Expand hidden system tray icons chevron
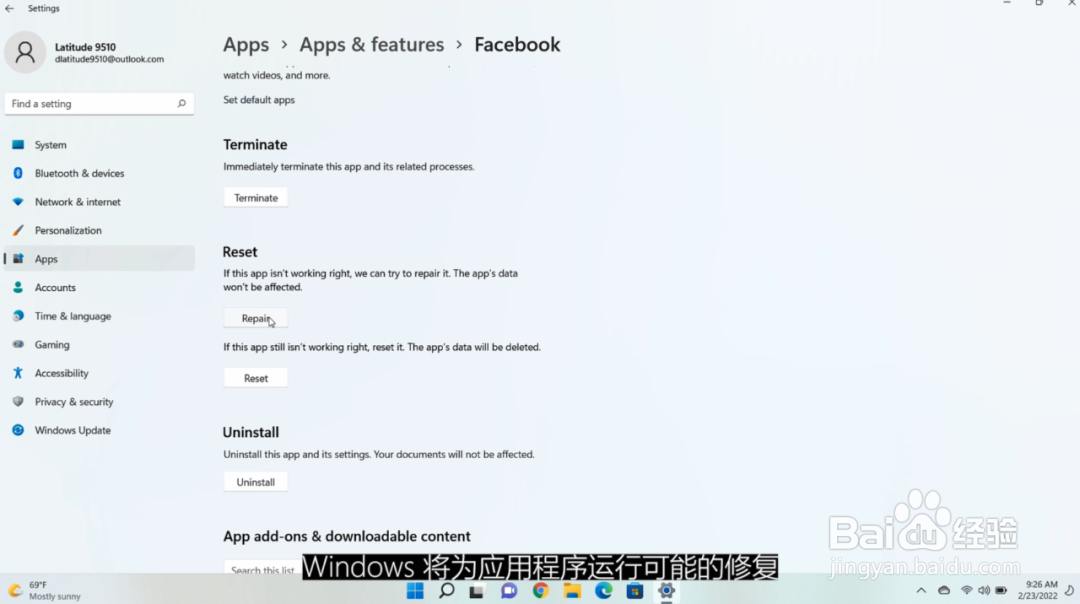This screenshot has width=1080, height=604. click(x=921, y=590)
